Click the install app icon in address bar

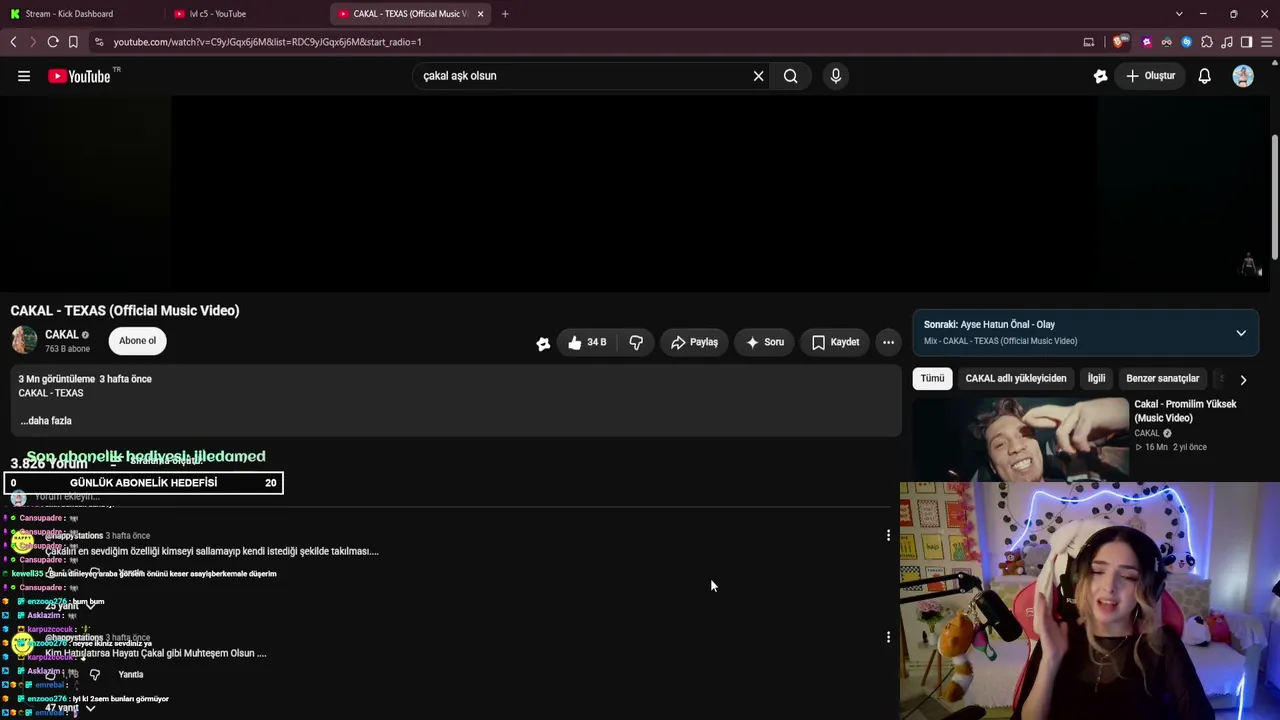[1089, 42]
